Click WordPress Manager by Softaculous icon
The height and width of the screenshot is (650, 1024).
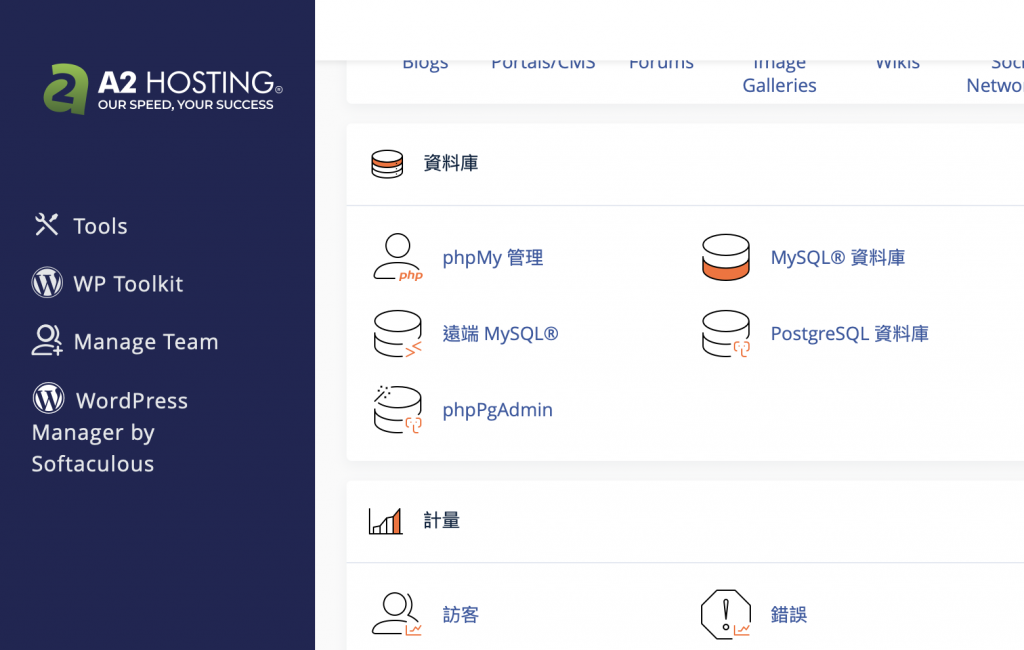[x=48, y=398]
